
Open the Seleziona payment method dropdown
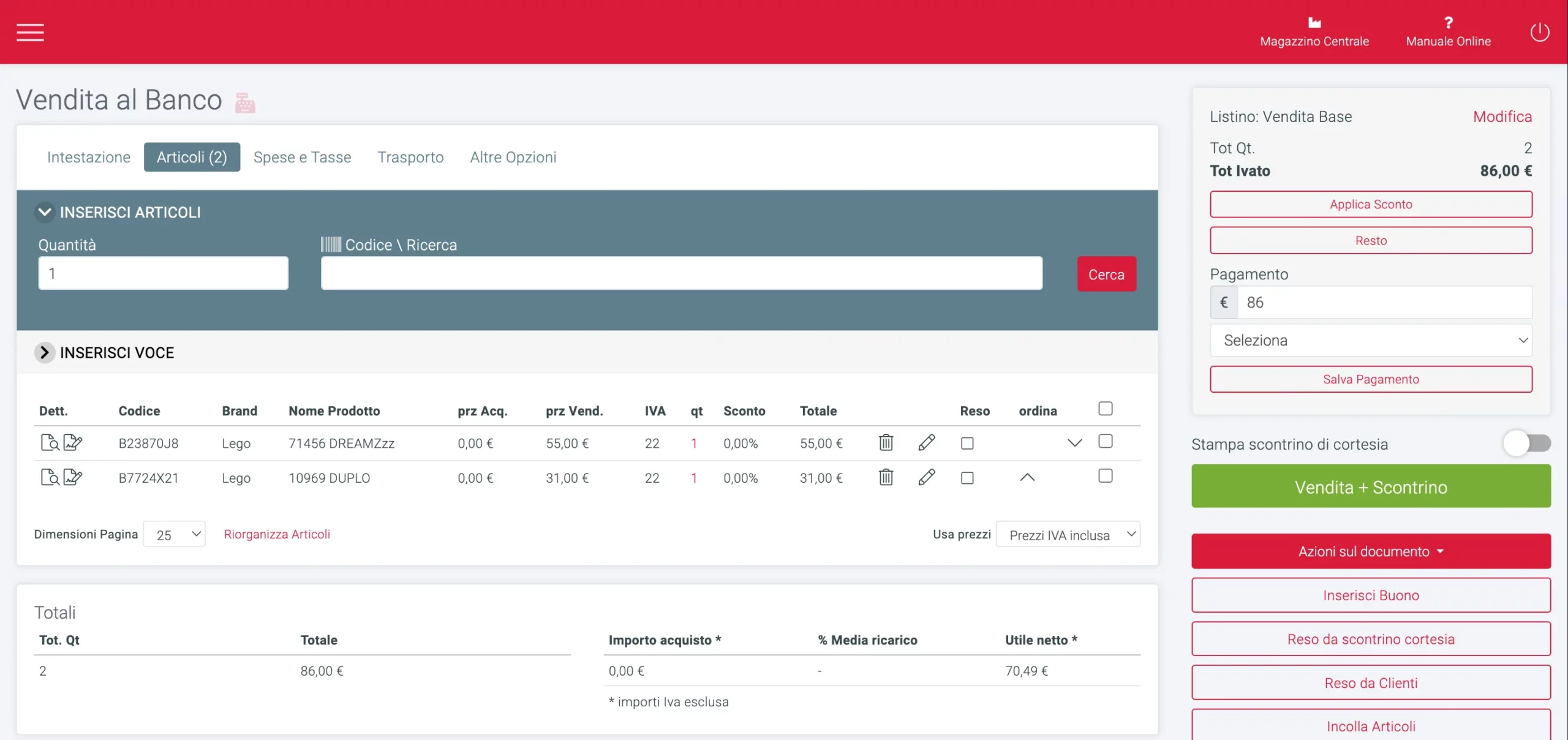(x=1371, y=340)
